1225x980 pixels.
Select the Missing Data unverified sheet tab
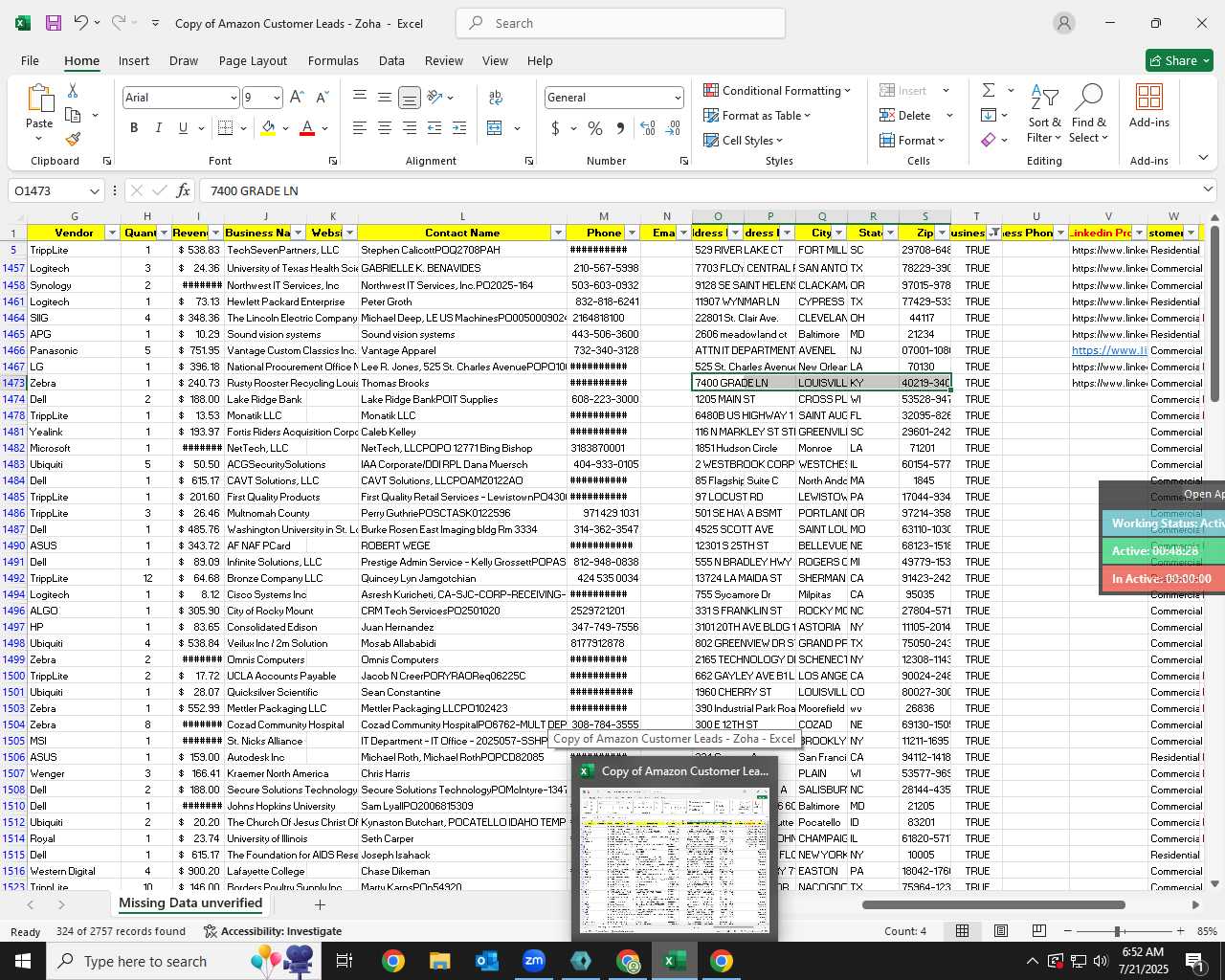tap(190, 903)
